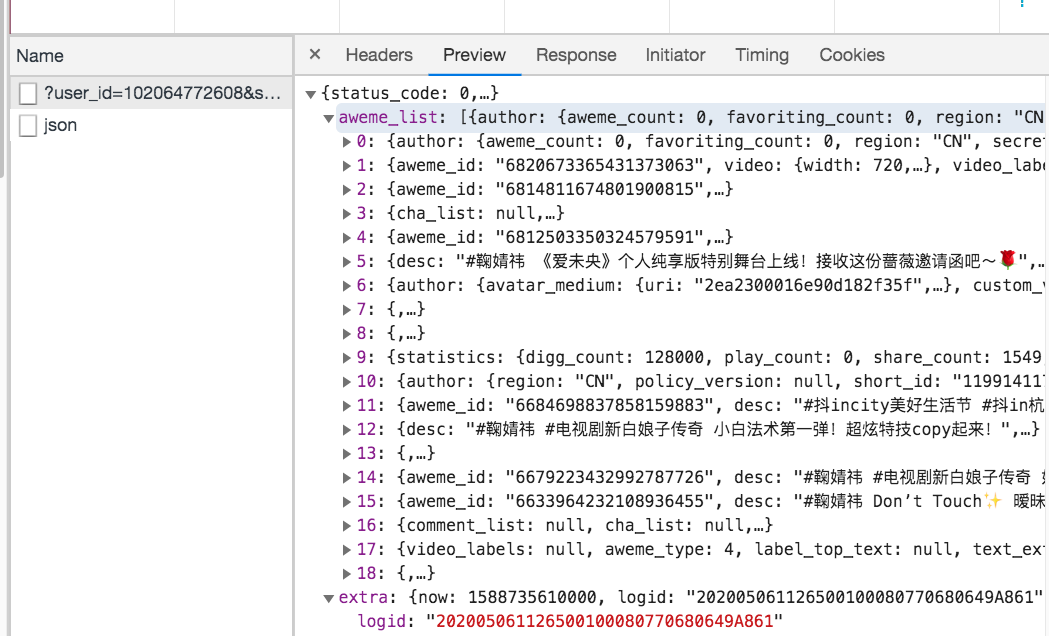Select the json request row
The width and height of the screenshot is (1049, 636).
click(x=151, y=125)
